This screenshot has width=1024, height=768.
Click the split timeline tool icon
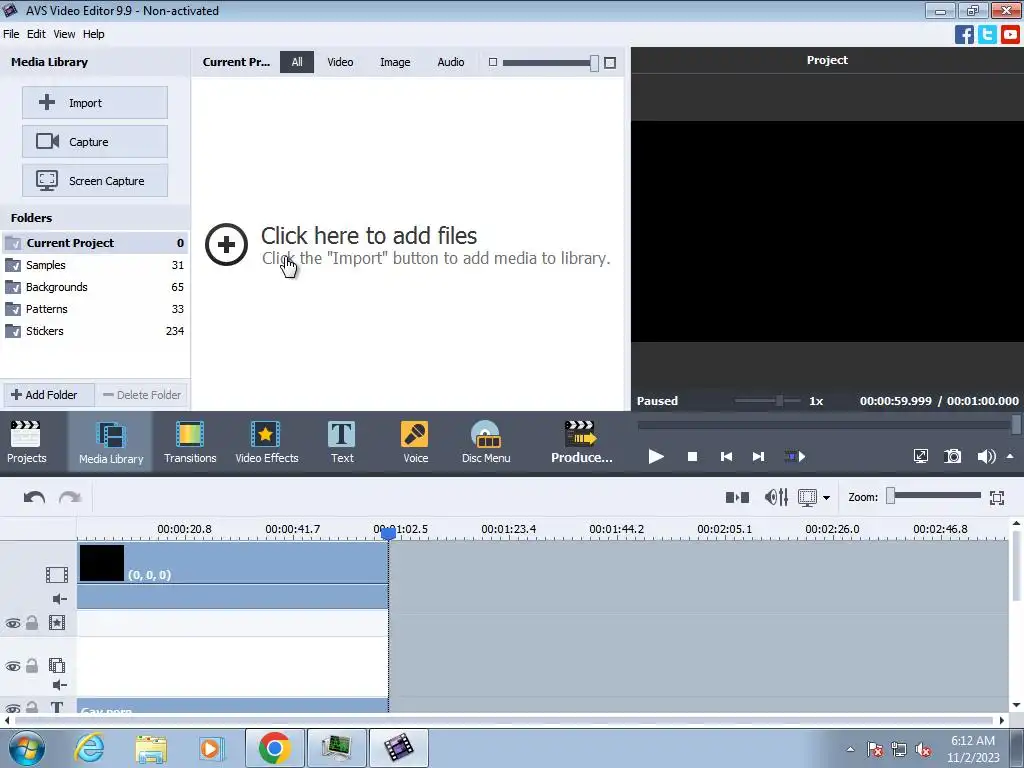pyautogui.click(x=737, y=498)
